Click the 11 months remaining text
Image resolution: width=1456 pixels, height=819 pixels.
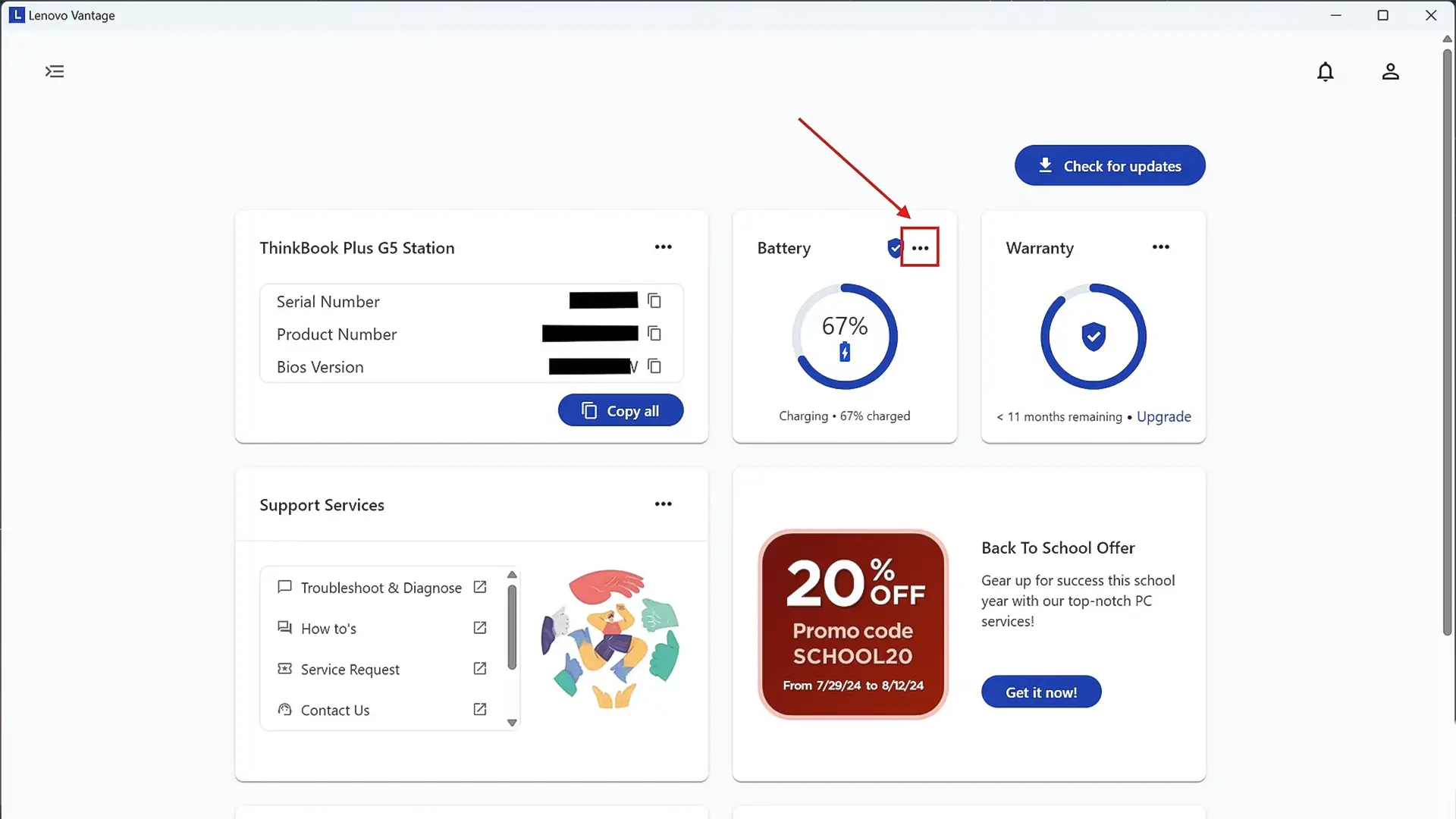click(x=1059, y=417)
